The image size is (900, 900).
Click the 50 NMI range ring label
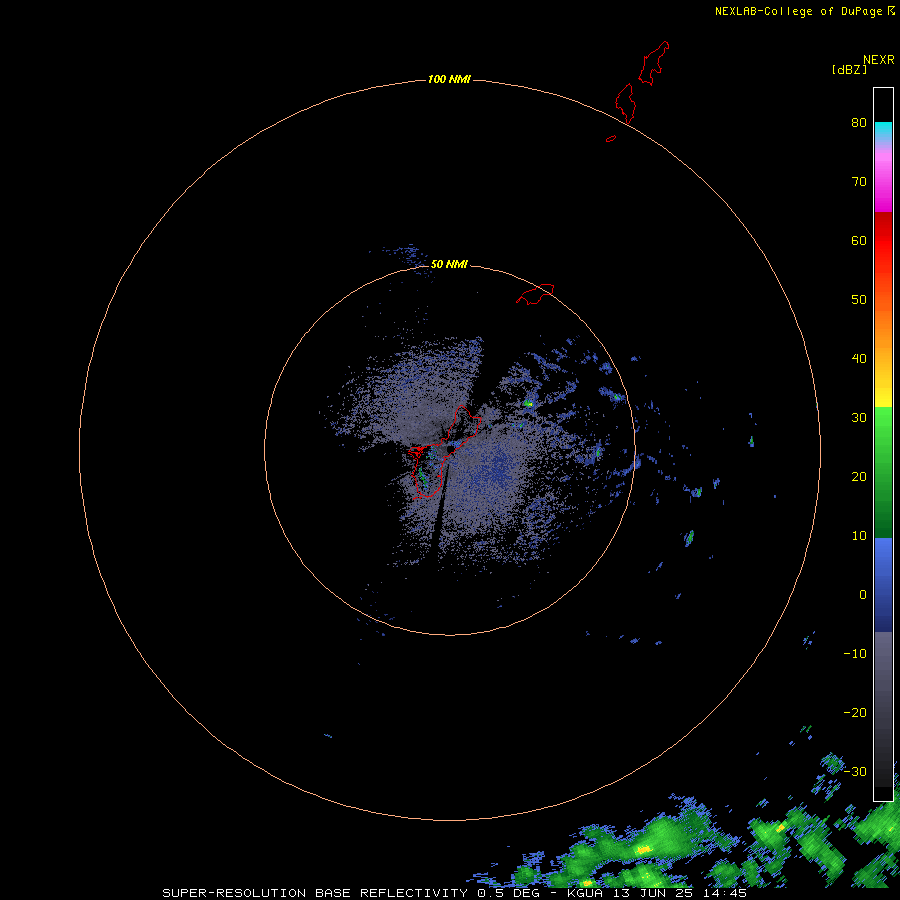[x=449, y=264]
